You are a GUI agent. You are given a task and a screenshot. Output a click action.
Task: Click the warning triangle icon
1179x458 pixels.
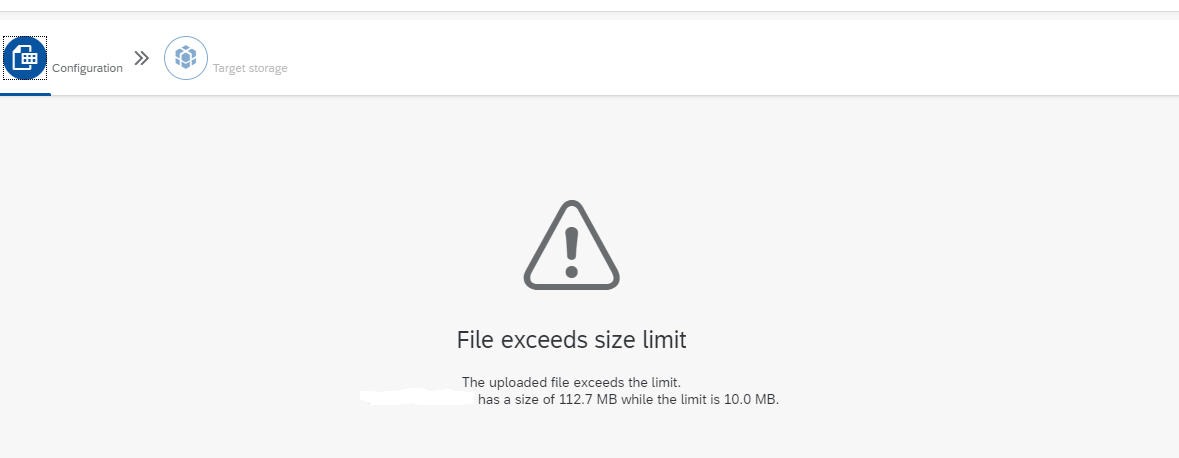(571, 245)
